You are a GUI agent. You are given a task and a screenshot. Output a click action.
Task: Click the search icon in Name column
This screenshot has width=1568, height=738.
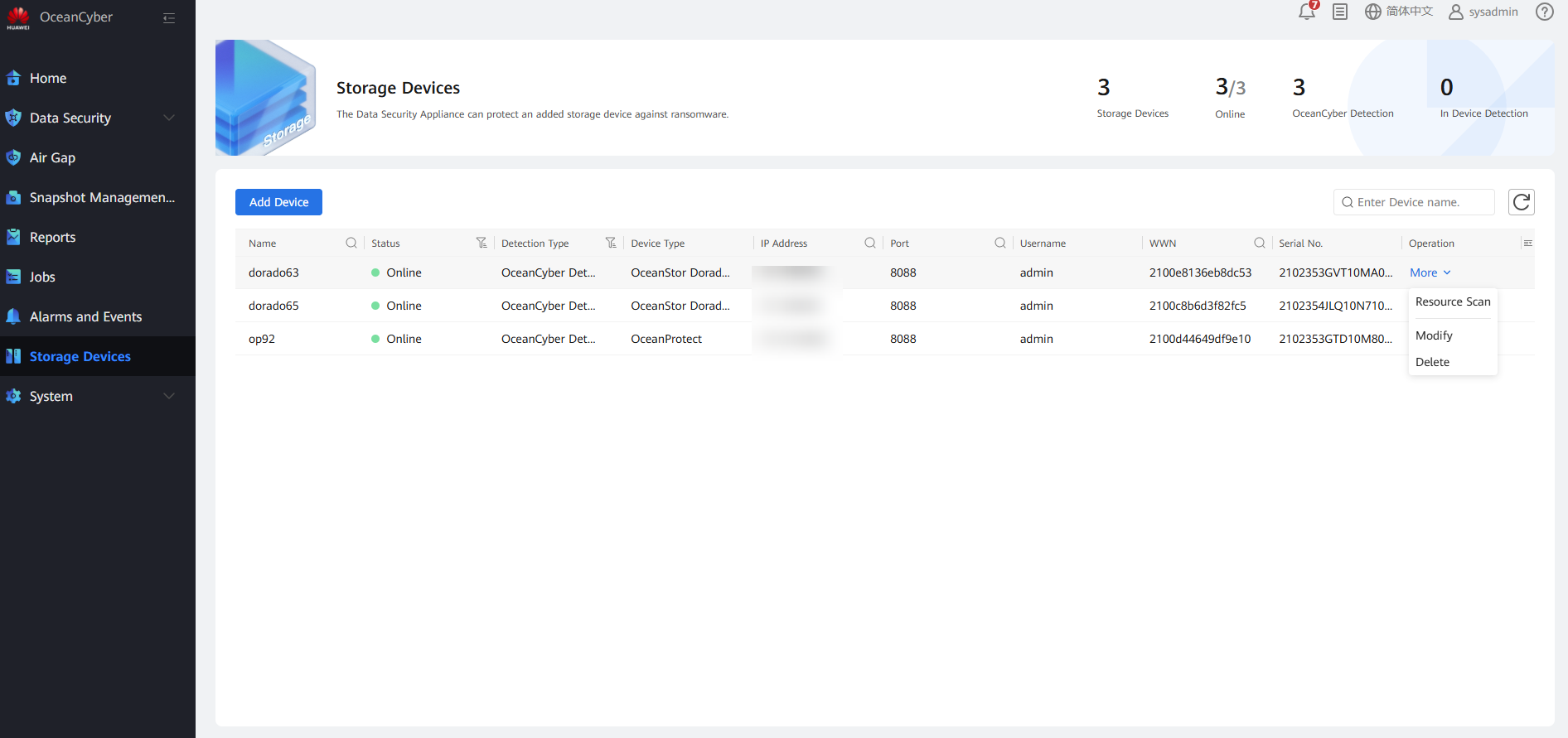[351, 243]
